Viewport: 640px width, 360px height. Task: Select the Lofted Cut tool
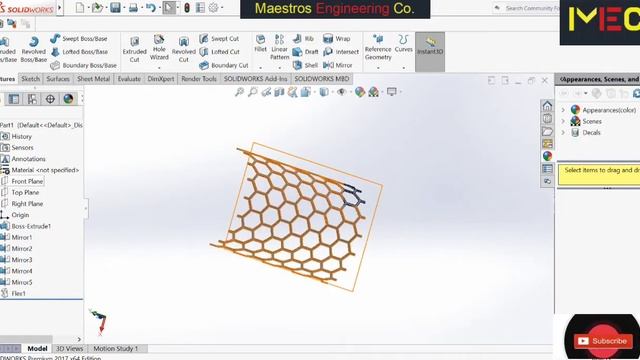click(x=220, y=52)
